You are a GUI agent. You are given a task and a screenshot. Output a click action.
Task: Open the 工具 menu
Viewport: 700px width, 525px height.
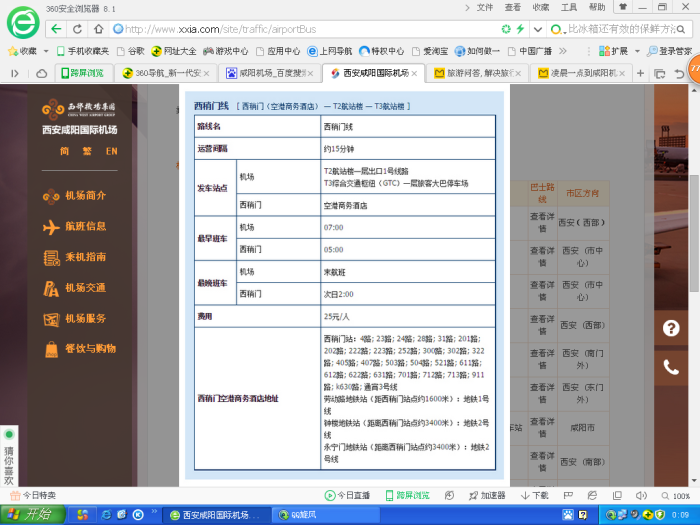pyautogui.click(x=569, y=7)
